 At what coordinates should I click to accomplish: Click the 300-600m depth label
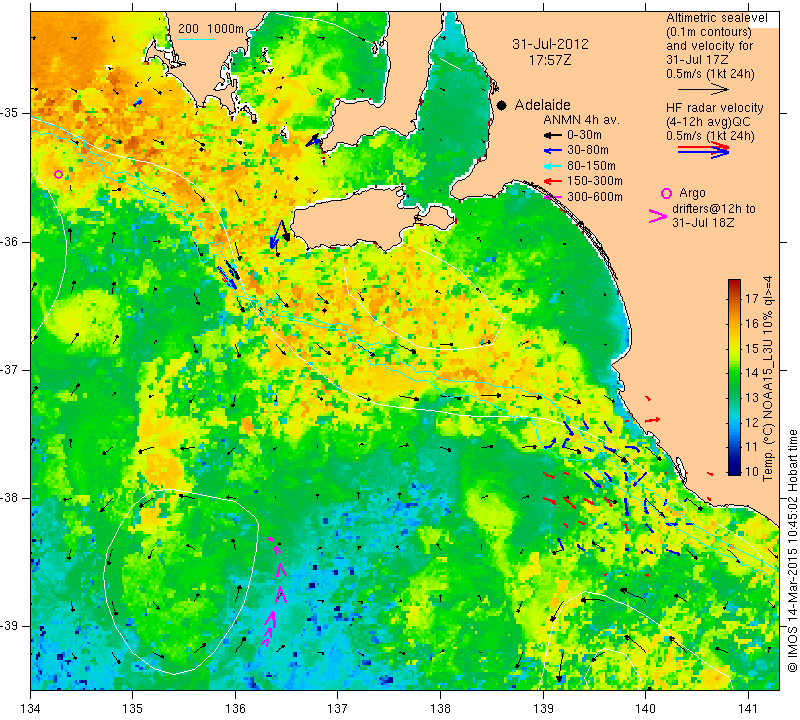click(x=595, y=197)
